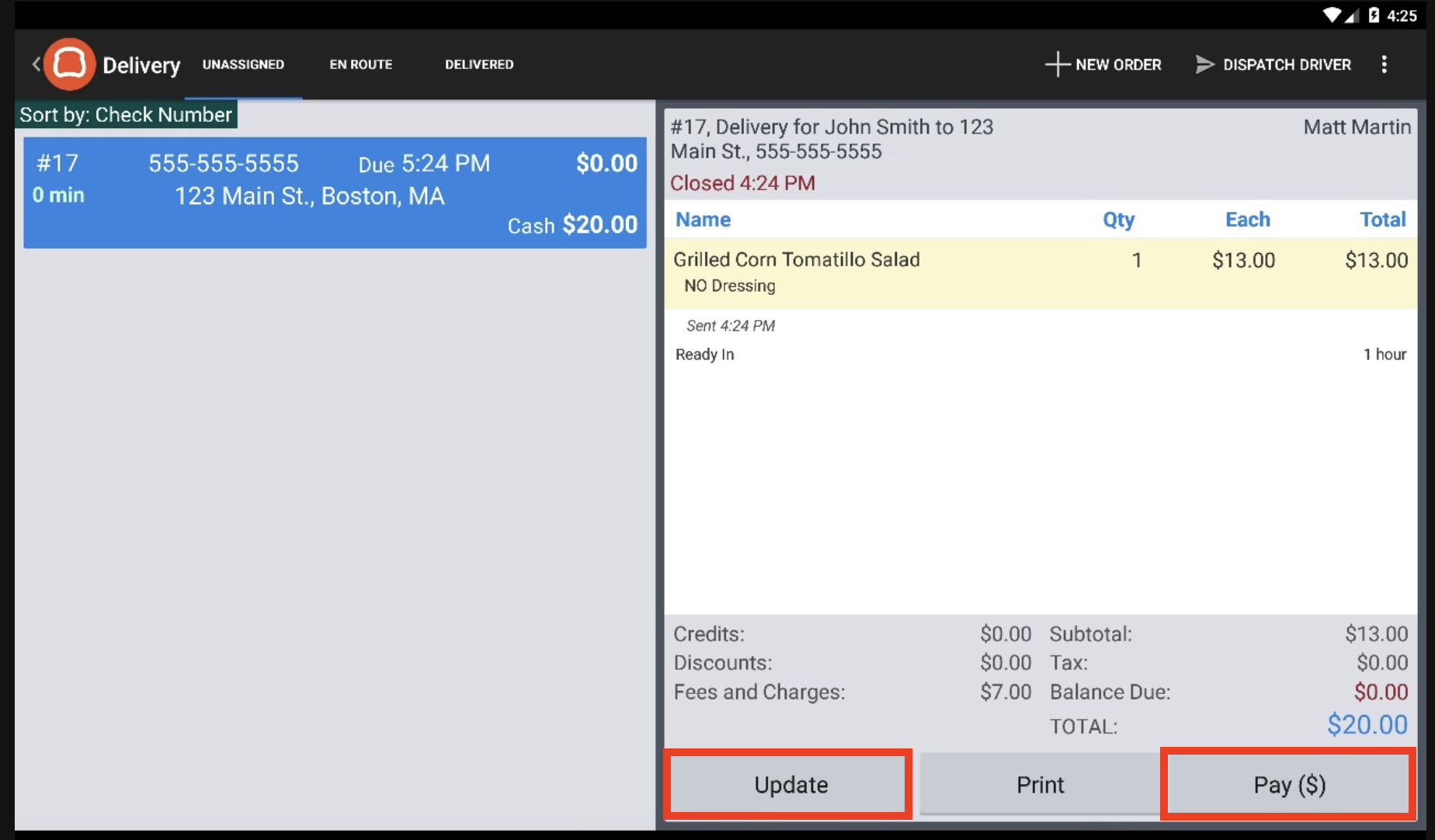Open the DELIVERED tab

click(x=479, y=64)
